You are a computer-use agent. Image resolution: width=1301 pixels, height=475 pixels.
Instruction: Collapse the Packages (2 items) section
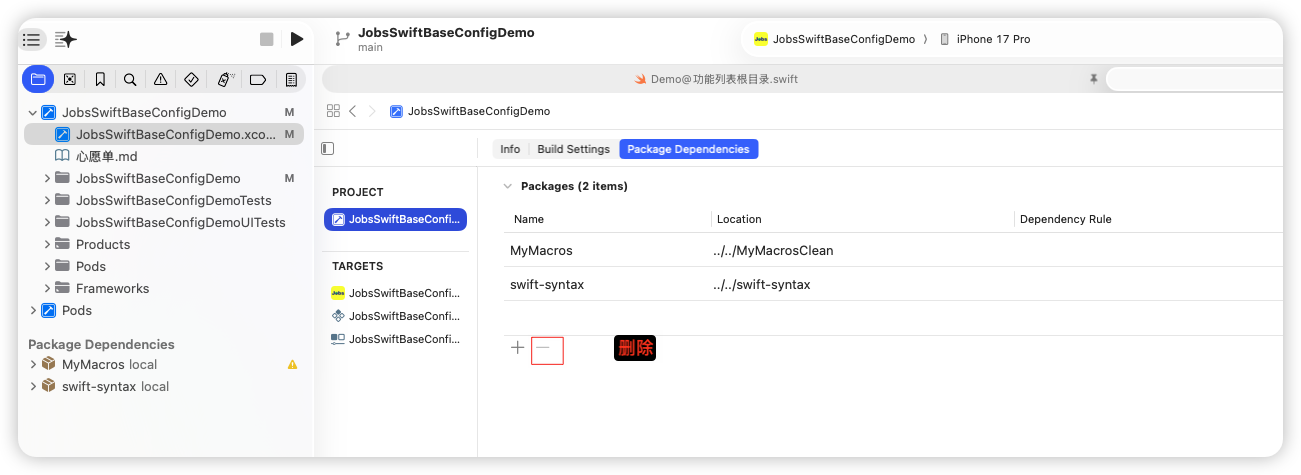coord(507,186)
